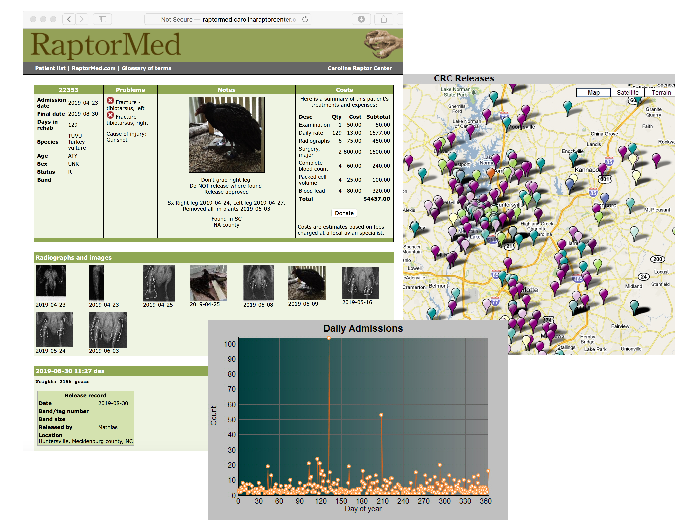The image size is (684, 524).
Task: Click the Daily Admissions chart title
Action: point(363,329)
